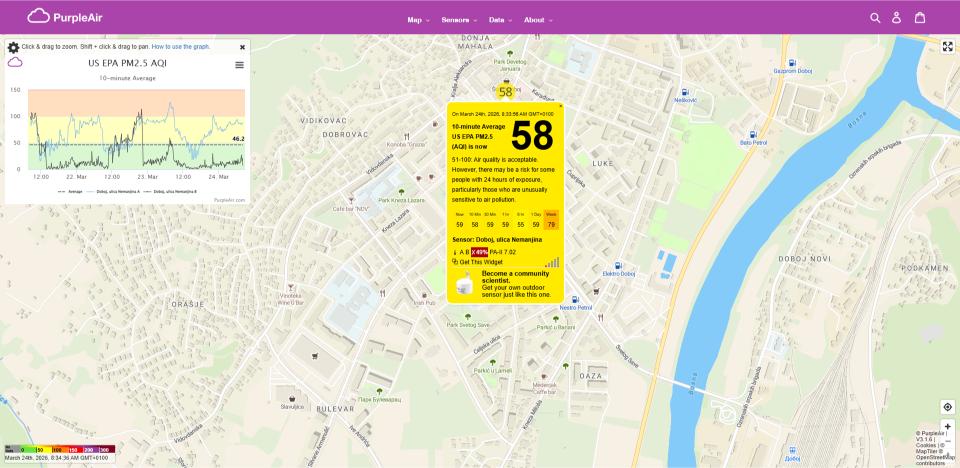
Task: Click the 58 sensor marker on map
Action: [505, 92]
